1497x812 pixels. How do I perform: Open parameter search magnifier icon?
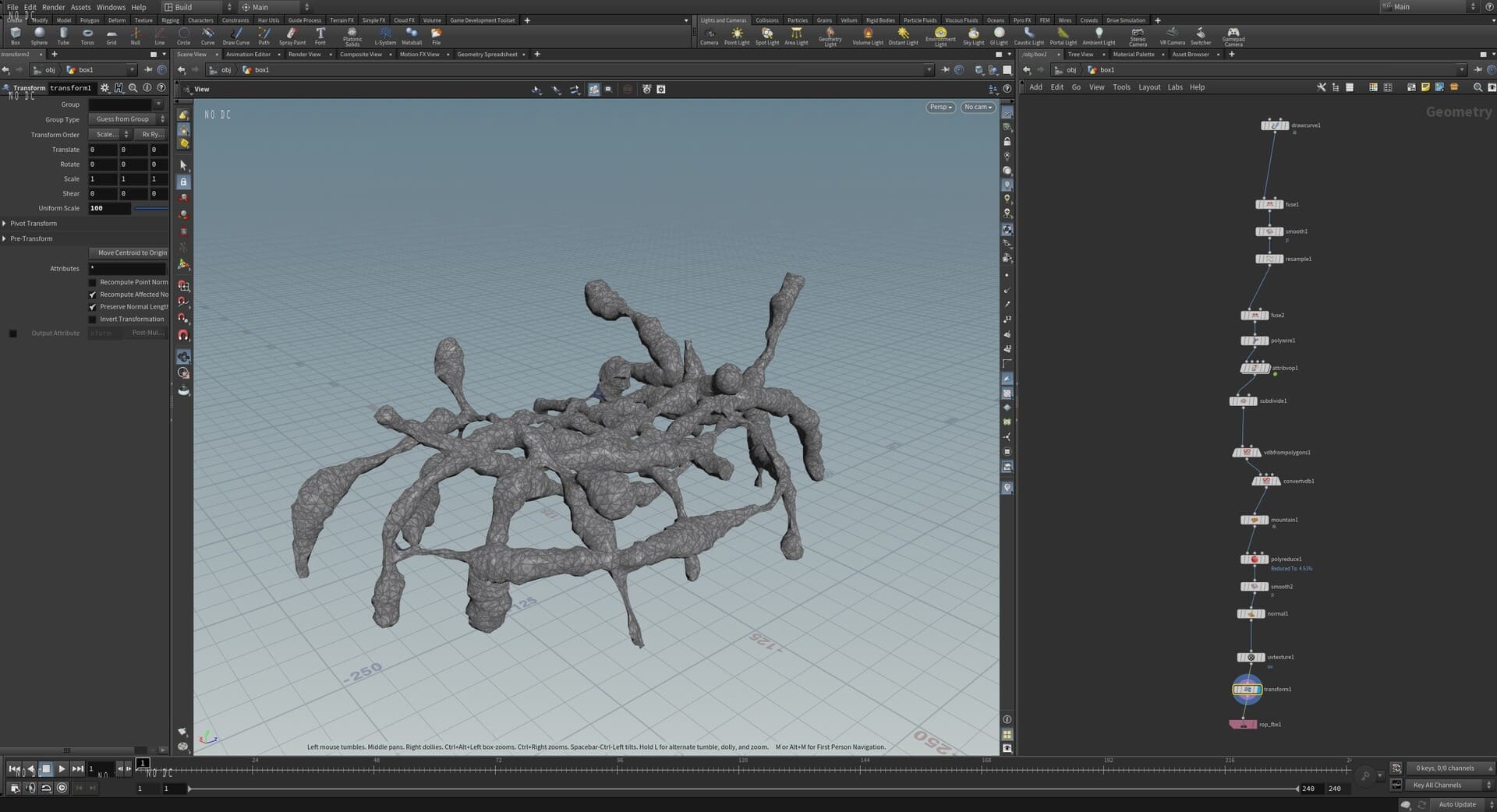[133, 88]
